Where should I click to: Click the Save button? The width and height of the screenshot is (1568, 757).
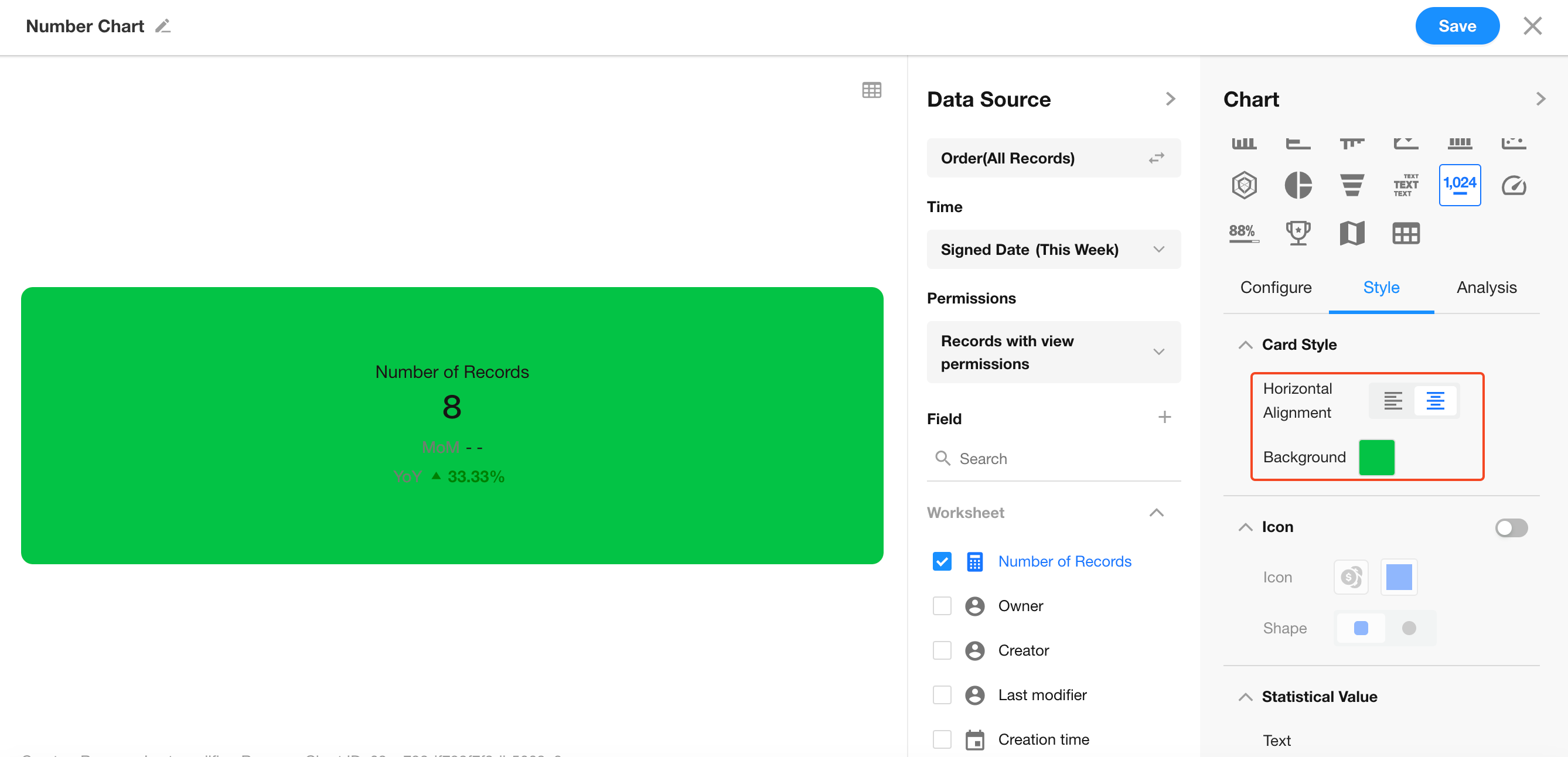(x=1457, y=26)
